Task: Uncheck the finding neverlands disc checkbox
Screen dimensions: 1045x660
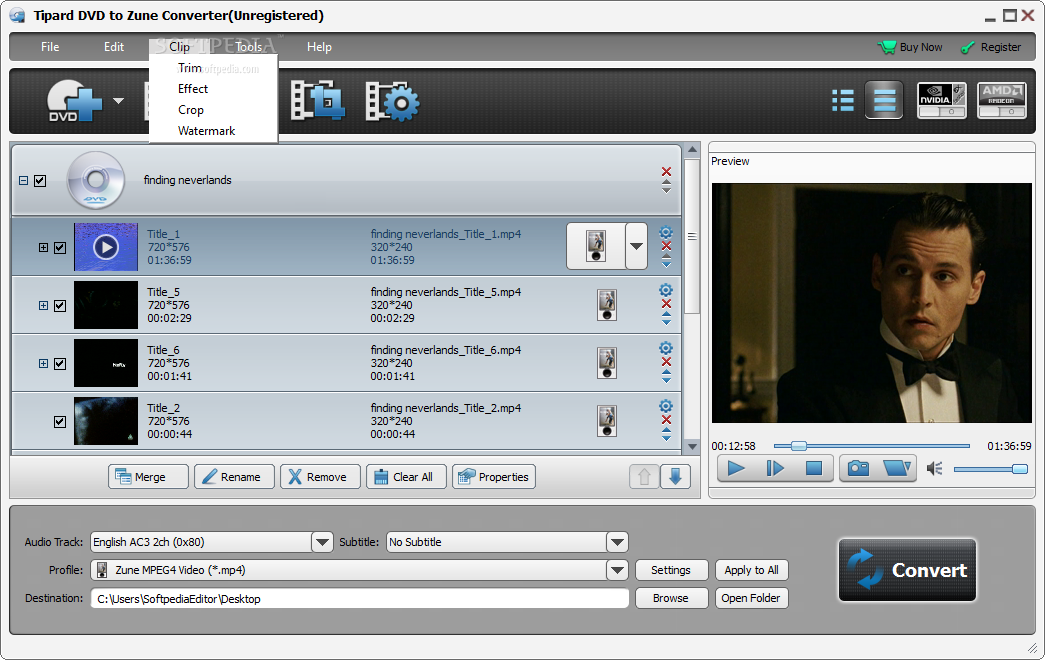Action: pyautogui.click(x=40, y=181)
